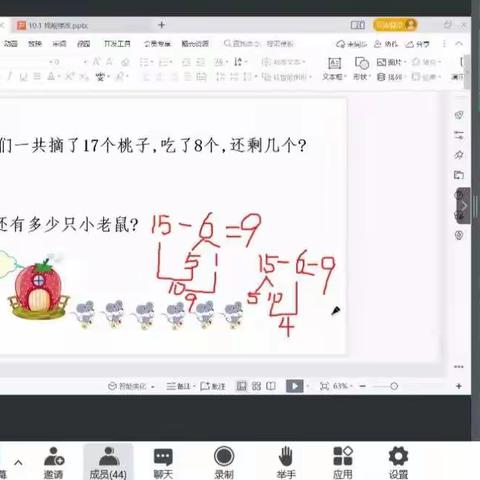The image size is (480, 480).
Task: Open the 63% zoom level dropdown
Action: (x=343, y=386)
